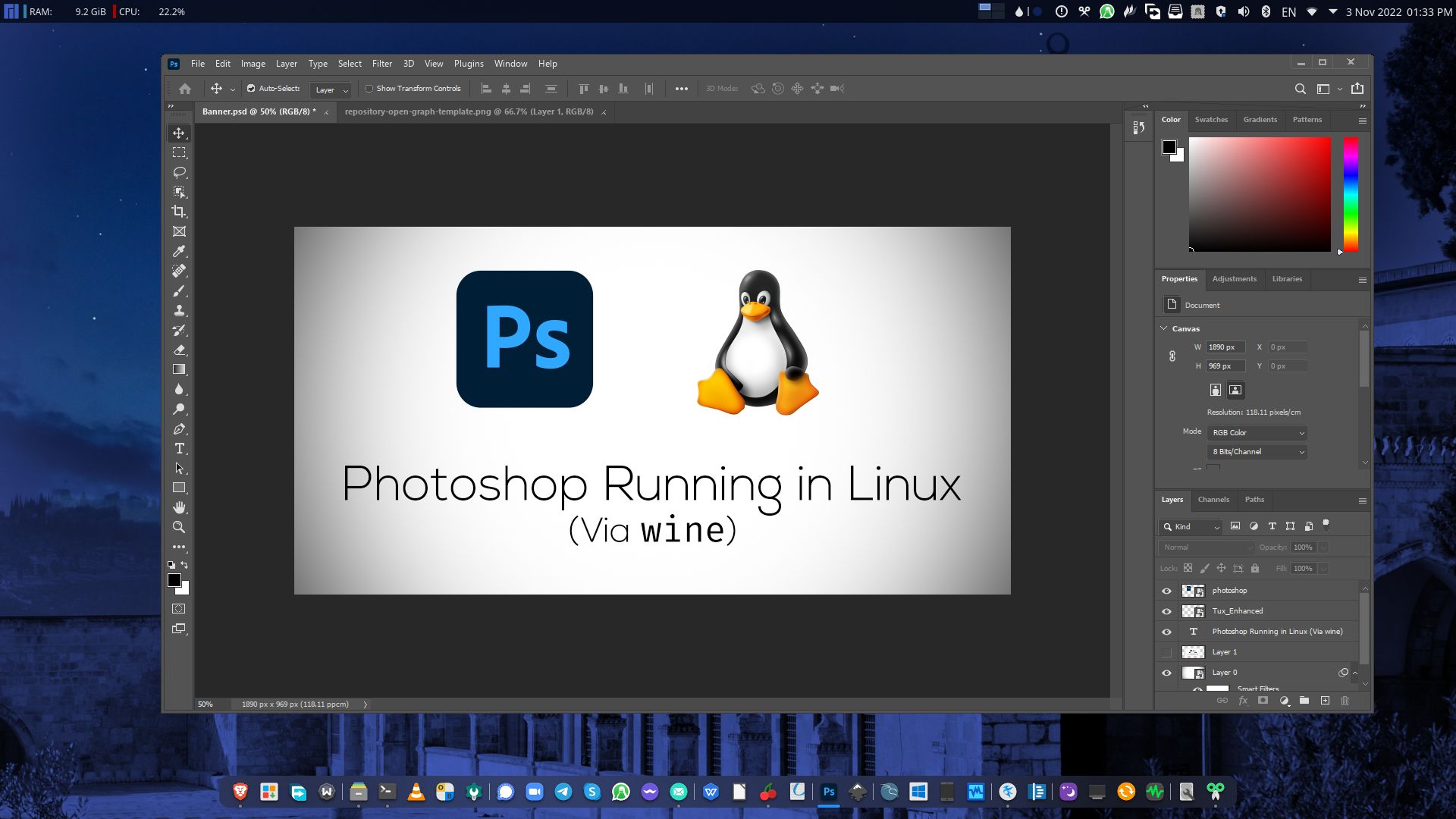Viewport: 1456px width, 819px height.
Task: Select the Zoom tool
Action: tap(180, 527)
